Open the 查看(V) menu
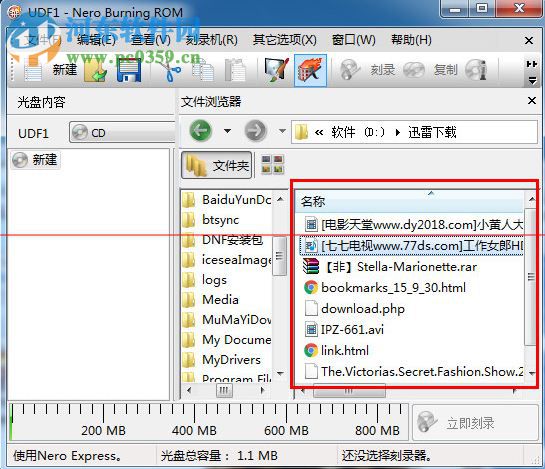The width and height of the screenshot is (545, 469). [151, 40]
